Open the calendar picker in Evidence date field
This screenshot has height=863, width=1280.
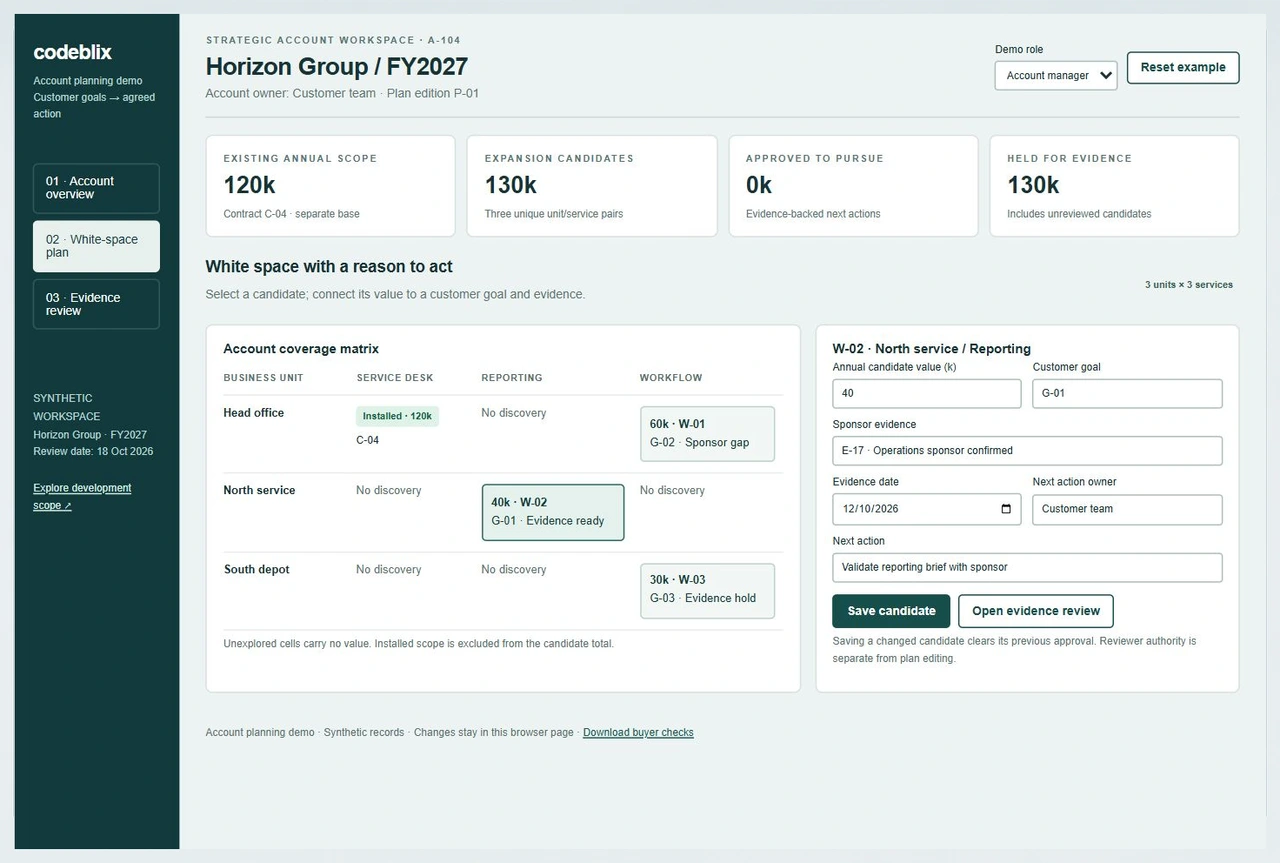coord(1006,509)
